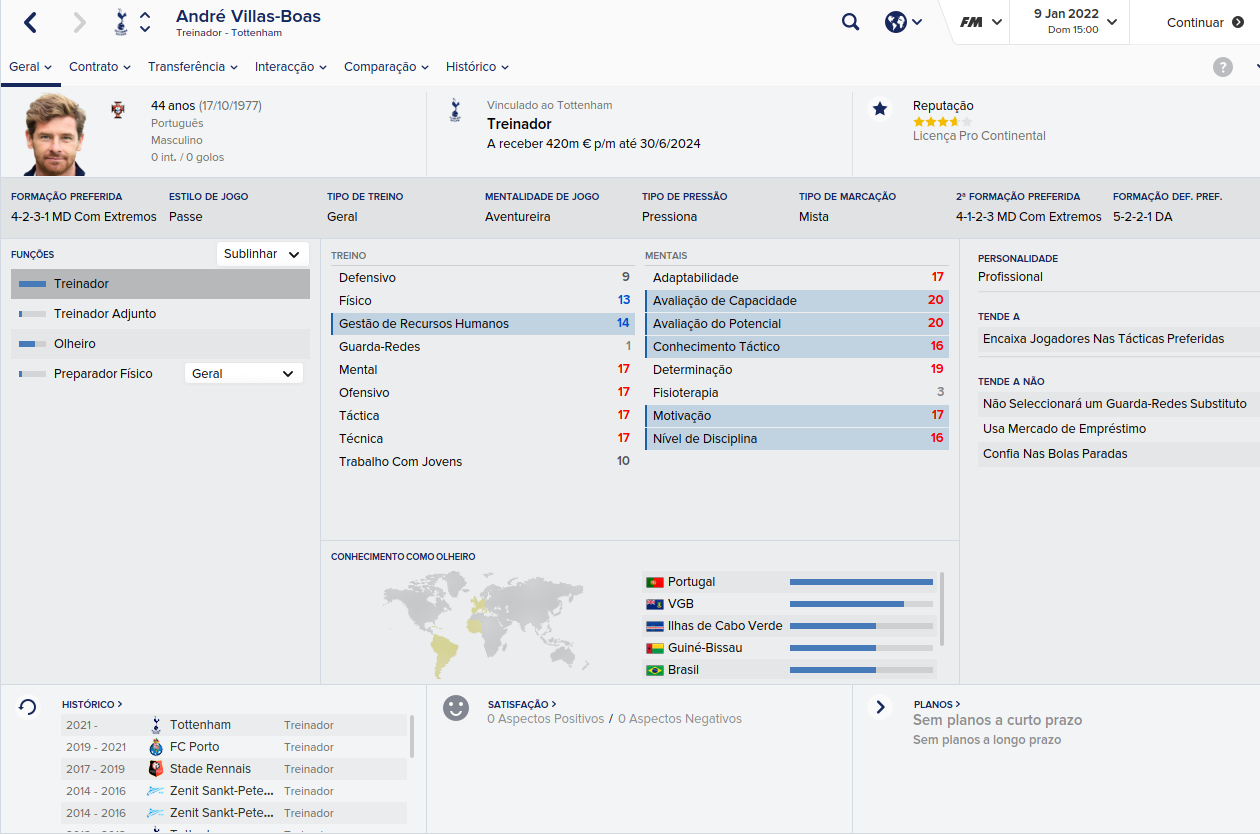Click the Reputação star icon
This screenshot has width=1260, height=834.
point(880,108)
